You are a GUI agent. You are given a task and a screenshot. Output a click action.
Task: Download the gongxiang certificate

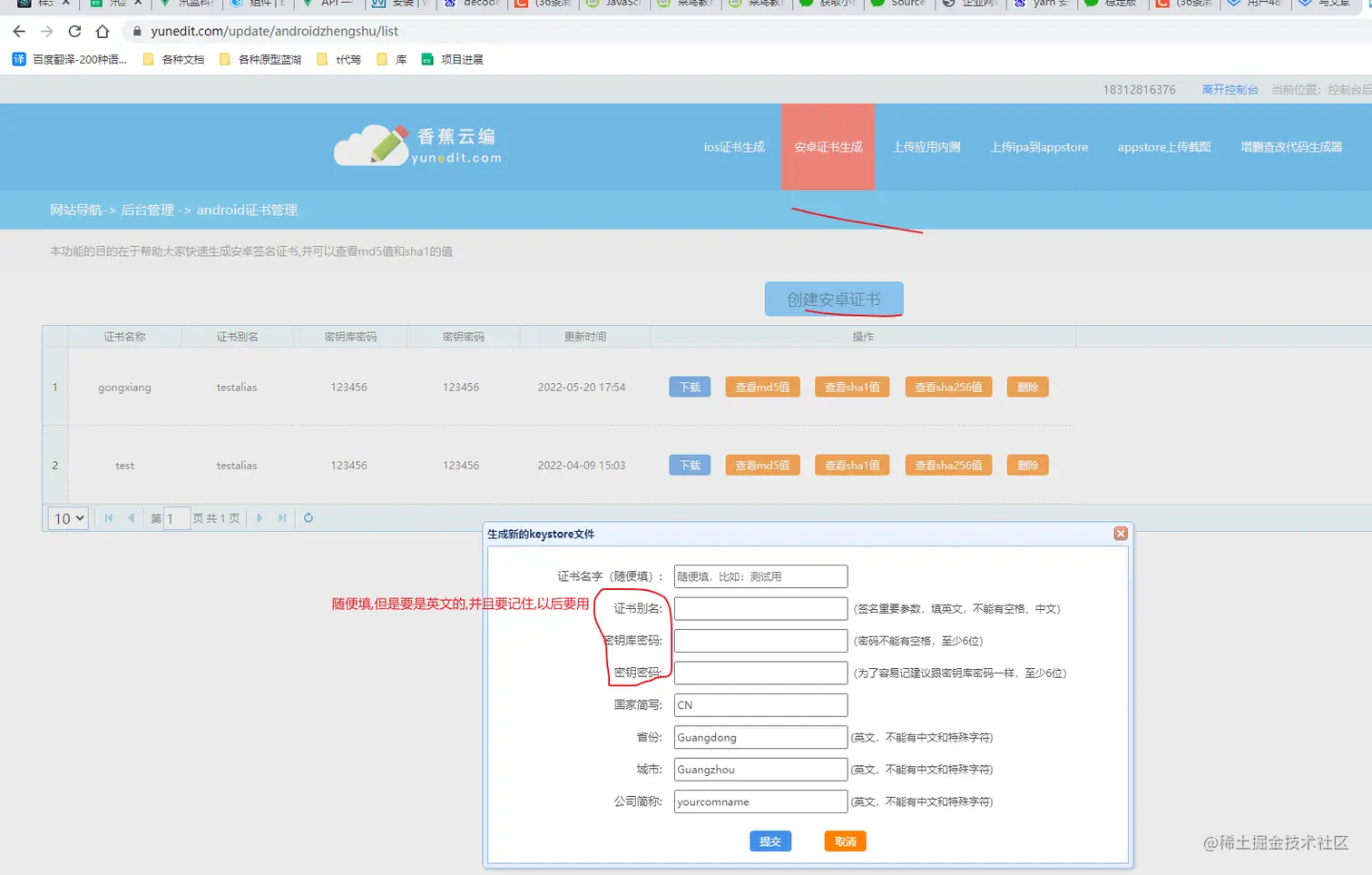click(x=690, y=388)
